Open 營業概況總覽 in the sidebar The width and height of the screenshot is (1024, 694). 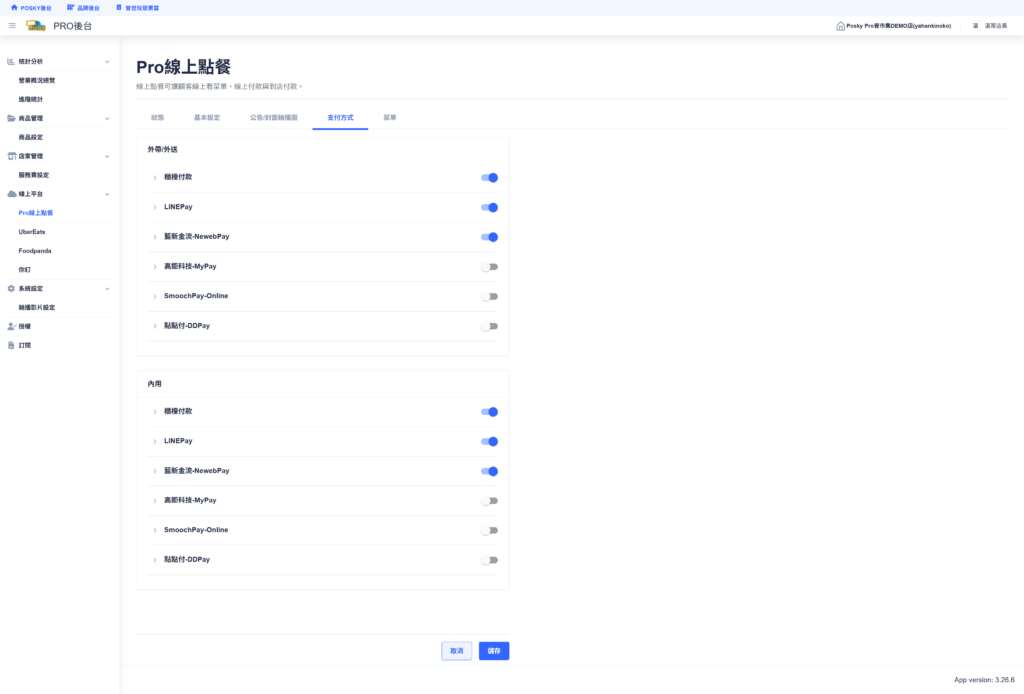[x=37, y=80]
